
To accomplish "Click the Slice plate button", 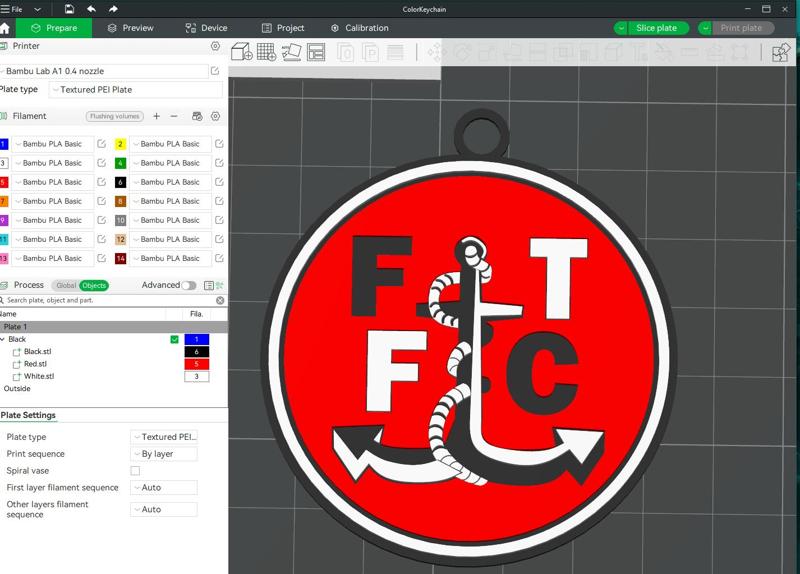I will pyautogui.click(x=657, y=28).
